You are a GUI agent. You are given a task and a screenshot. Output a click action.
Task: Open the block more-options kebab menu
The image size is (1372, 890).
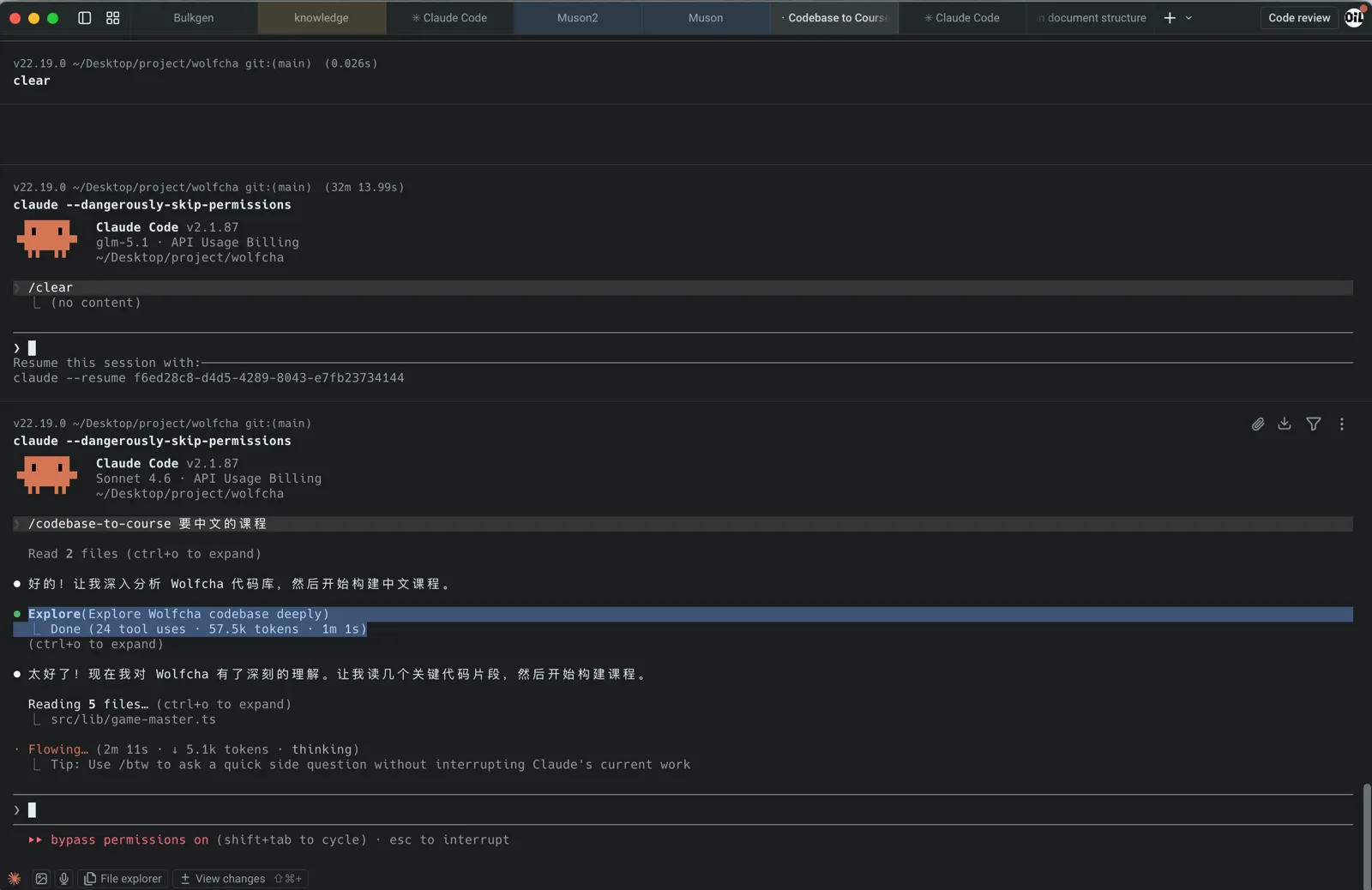click(1342, 424)
